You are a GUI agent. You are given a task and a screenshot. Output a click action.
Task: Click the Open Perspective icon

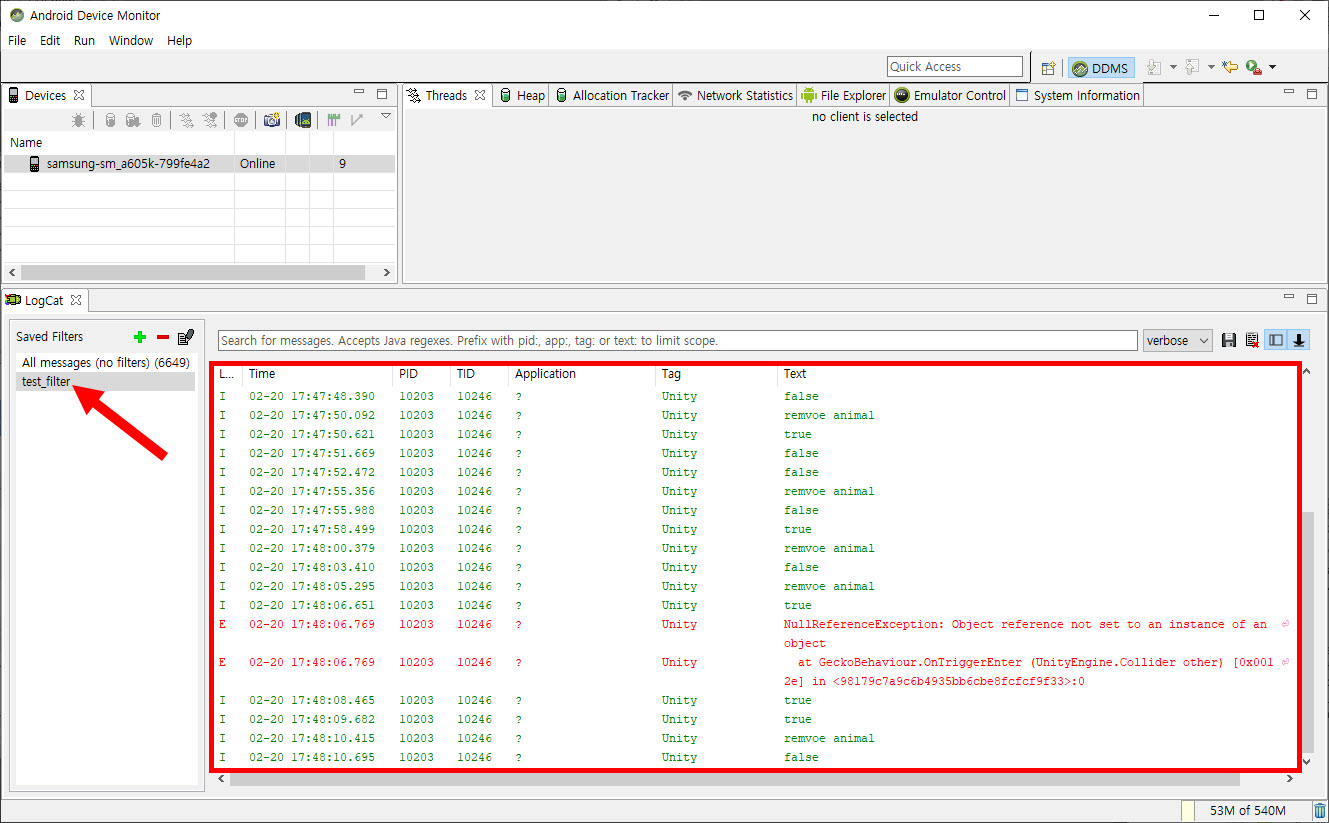[1048, 68]
